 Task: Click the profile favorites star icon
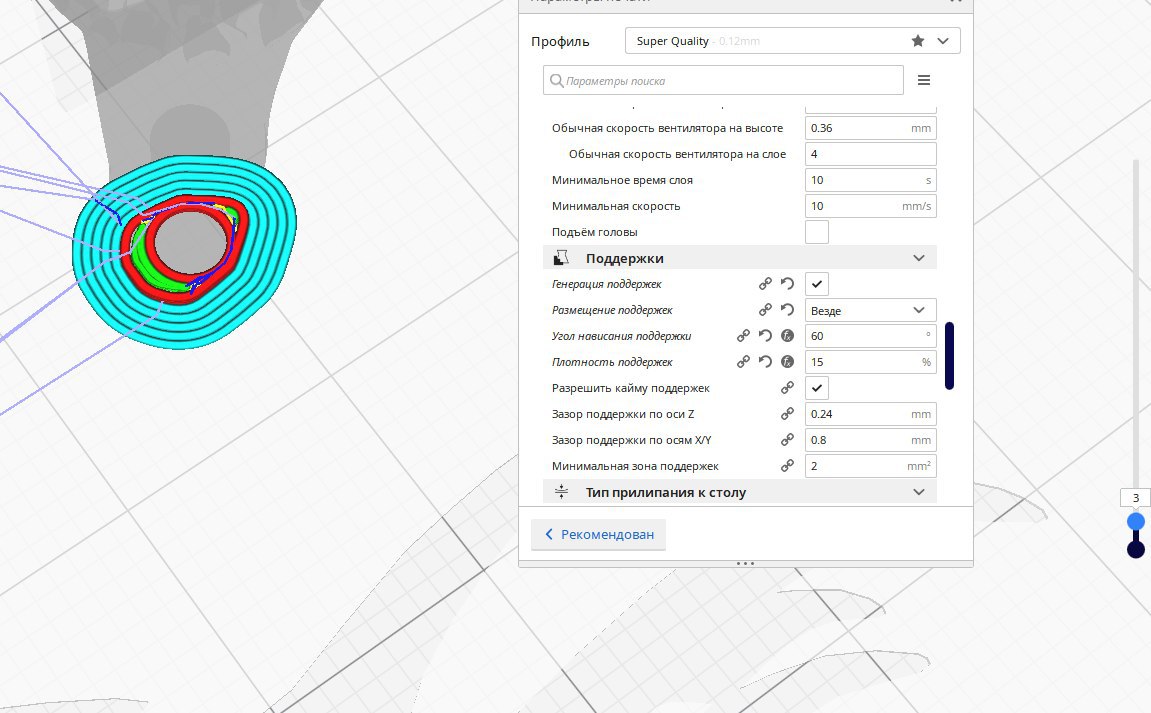(x=918, y=41)
